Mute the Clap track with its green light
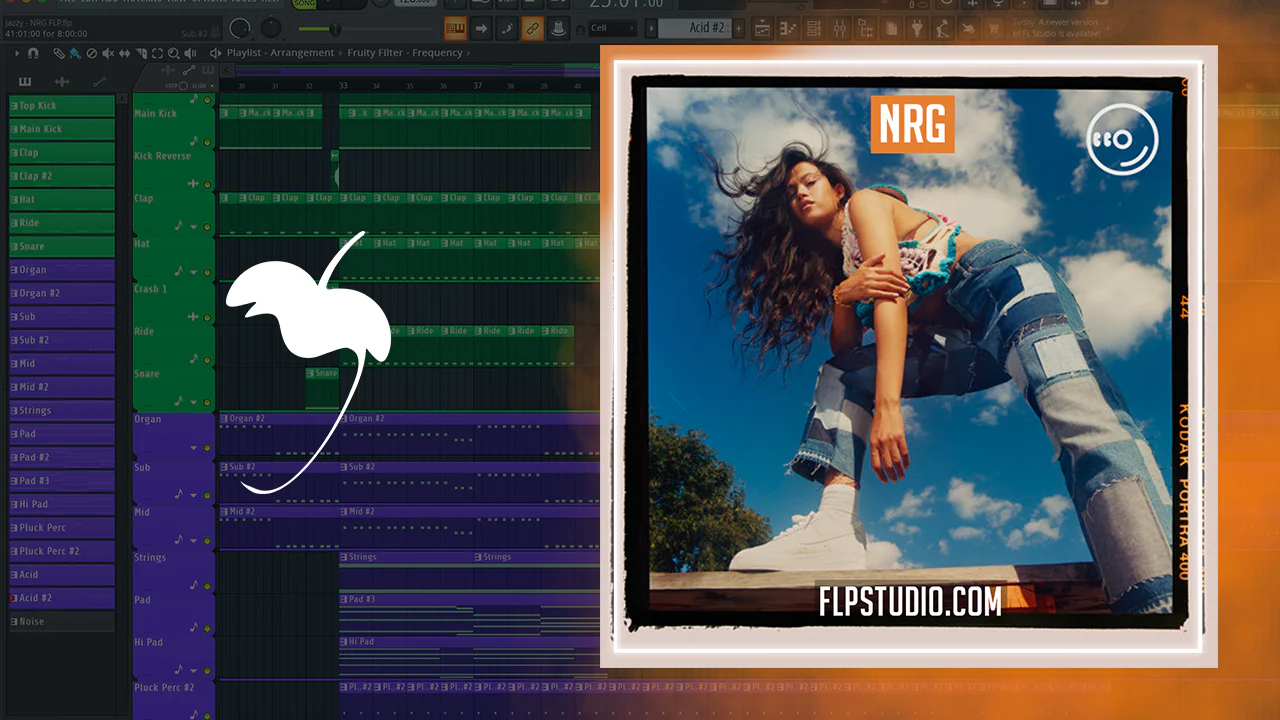Viewport: 1280px width, 720px height. coord(207,227)
